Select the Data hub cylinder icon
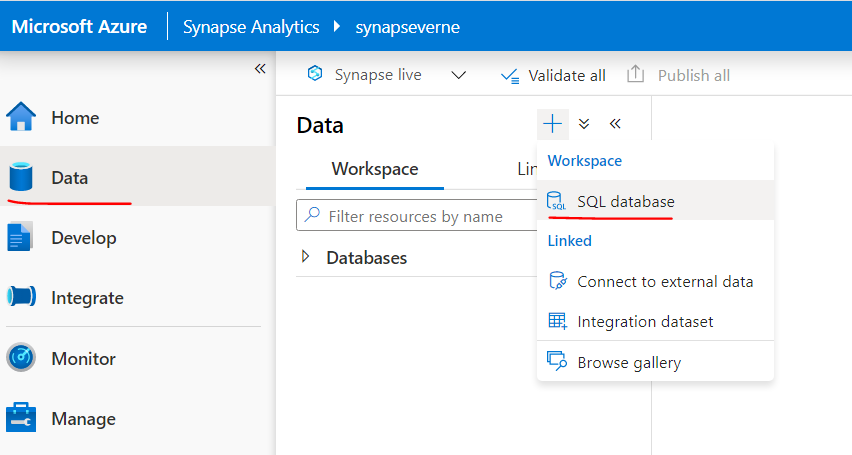852x455 pixels. tap(21, 177)
